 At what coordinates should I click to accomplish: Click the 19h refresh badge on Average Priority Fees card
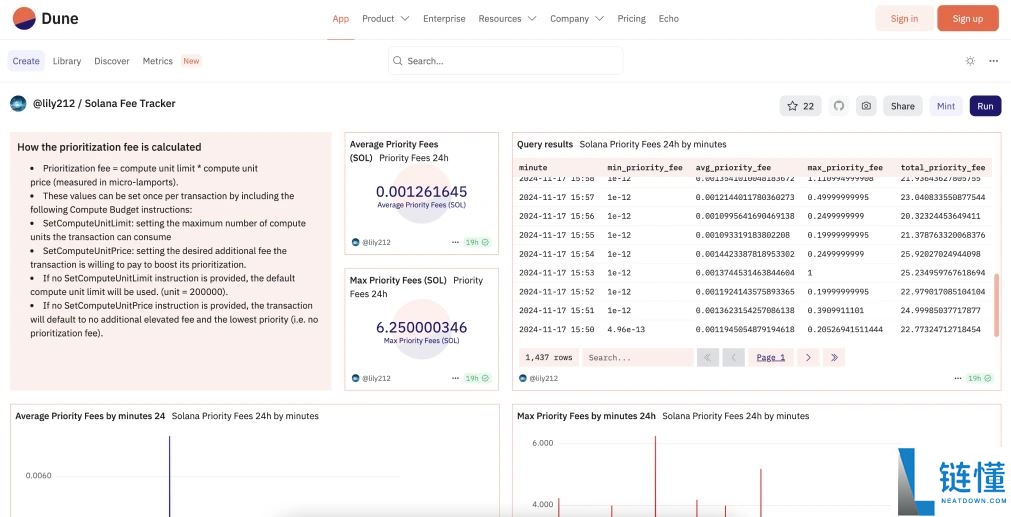click(477, 242)
